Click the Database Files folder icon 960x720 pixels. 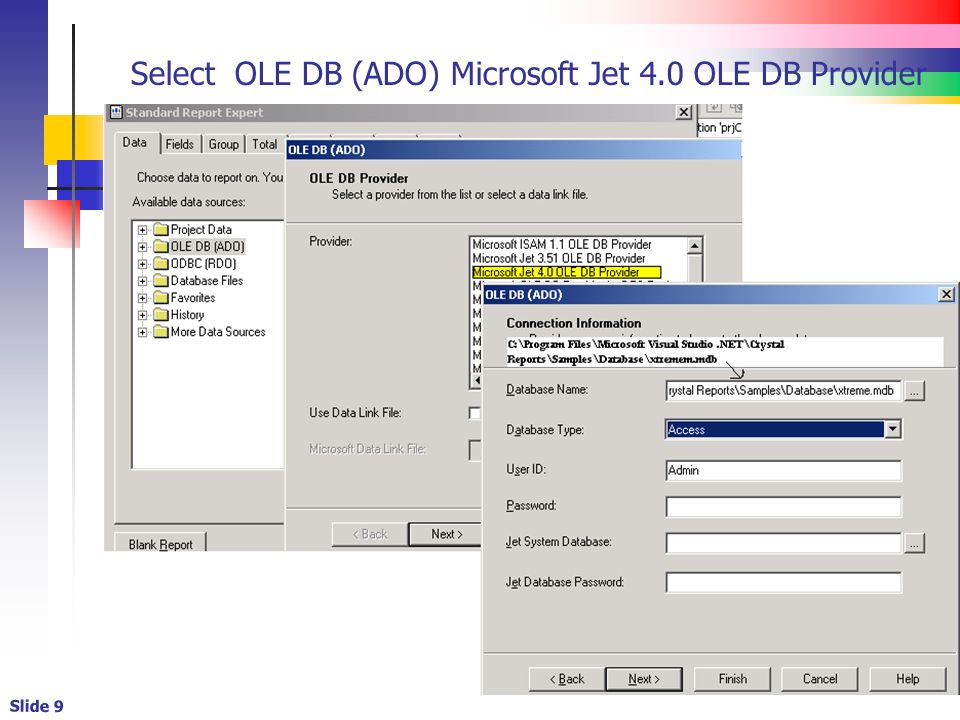[x=160, y=281]
